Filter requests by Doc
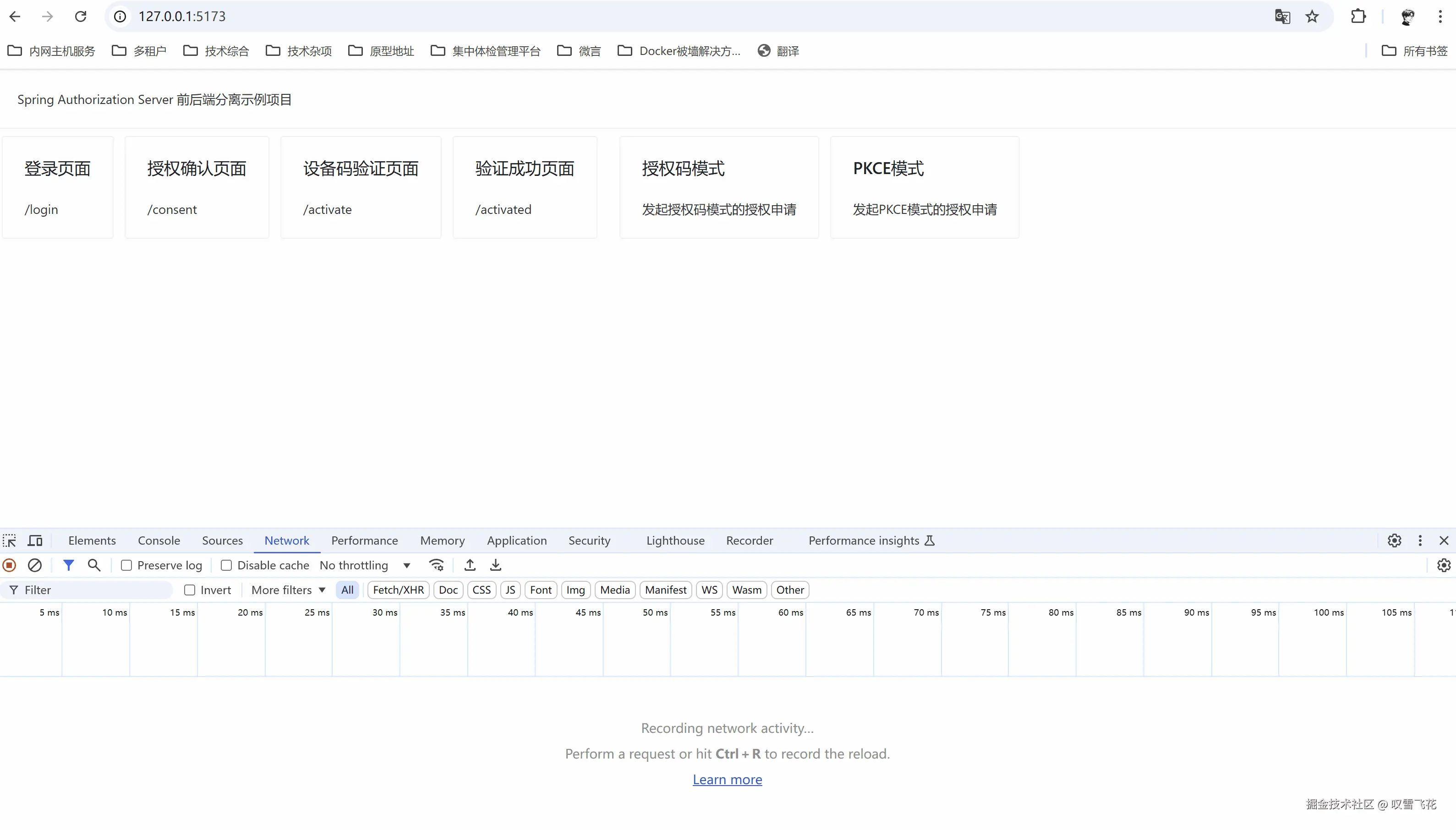 click(448, 590)
